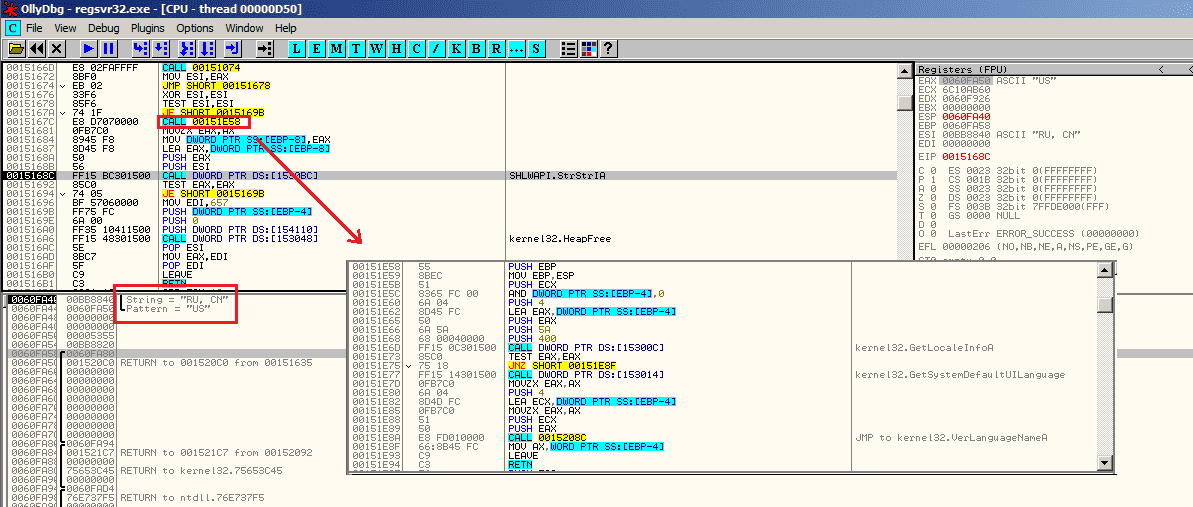The height and width of the screenshot is (507, 1193).
Task: Open the Help menu
Action: [286, 28]
